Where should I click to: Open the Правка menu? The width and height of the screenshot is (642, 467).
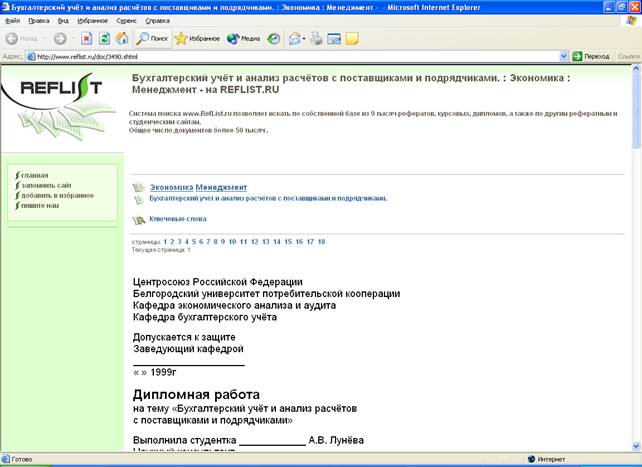click(x=39, y=20)
